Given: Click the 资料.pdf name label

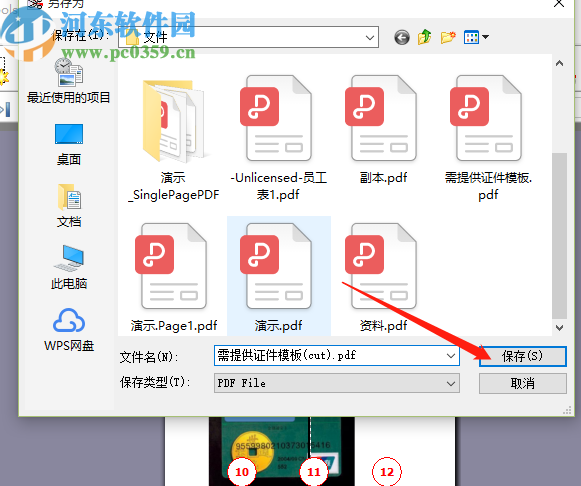Looking at the screenshot, I should click(x=384, y=326).
